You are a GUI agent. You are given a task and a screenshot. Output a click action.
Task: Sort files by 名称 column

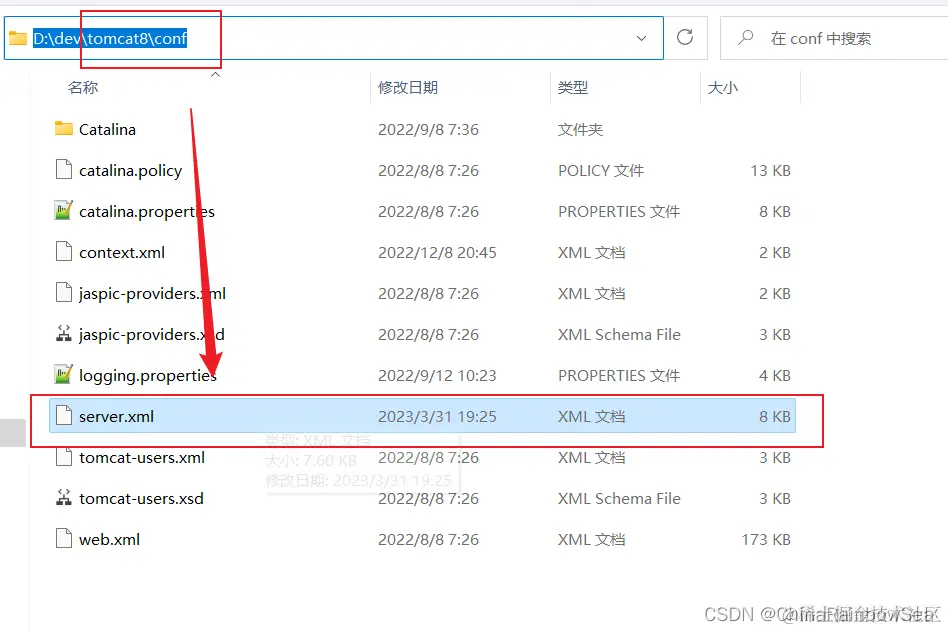click(x=83, y=88)
